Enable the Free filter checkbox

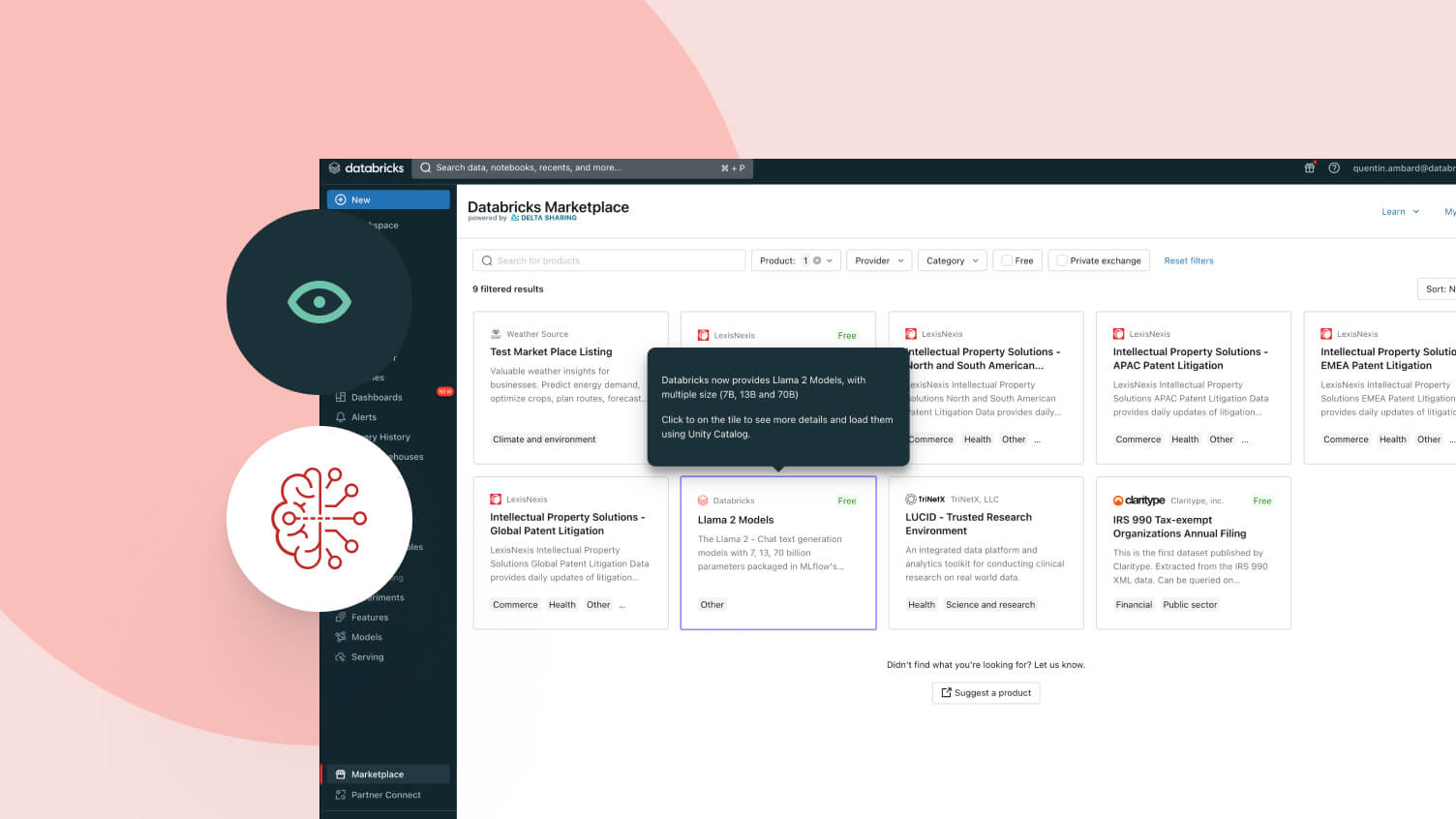click(1007, 260)
